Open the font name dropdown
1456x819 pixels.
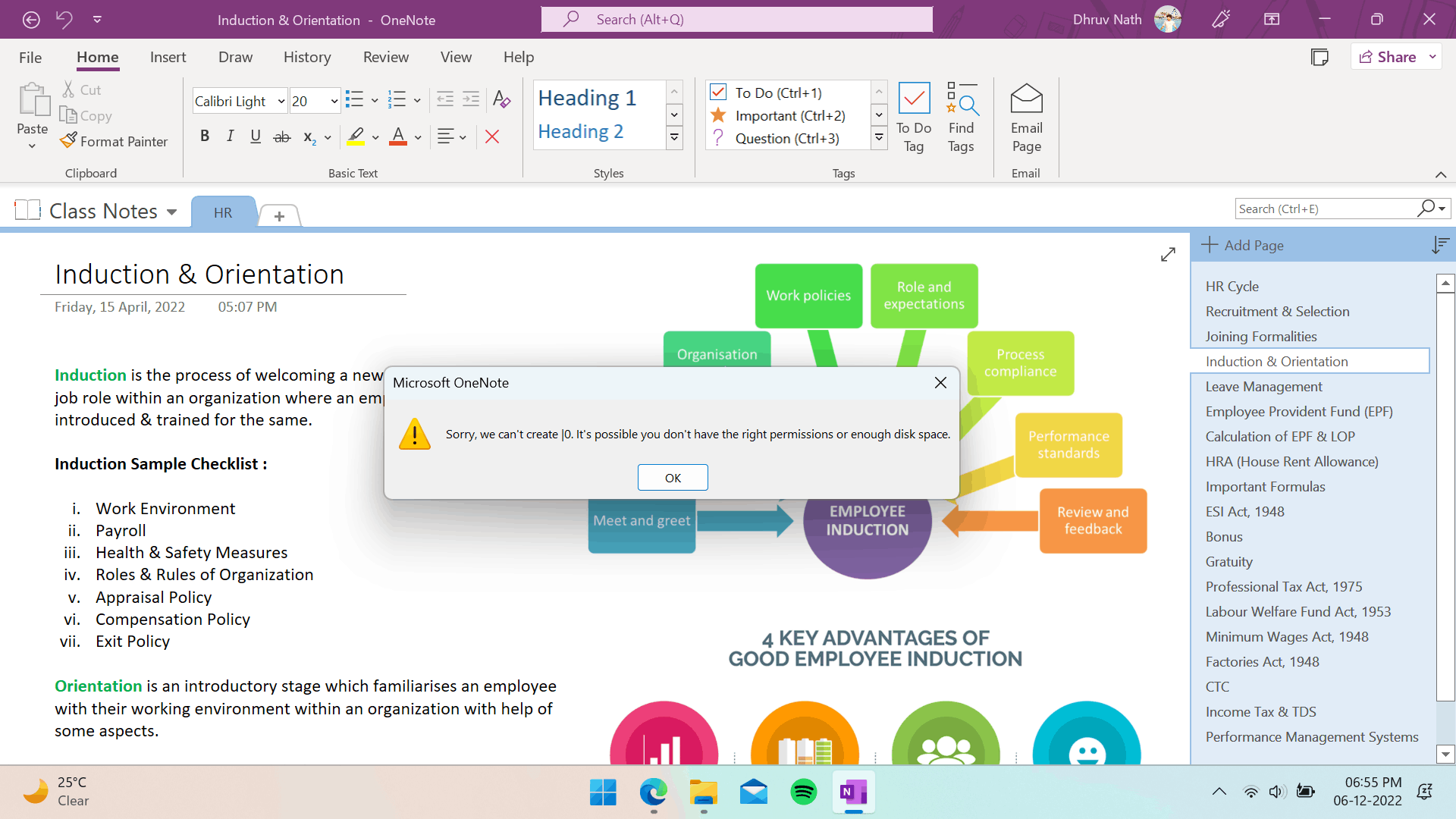coord(281,101)
